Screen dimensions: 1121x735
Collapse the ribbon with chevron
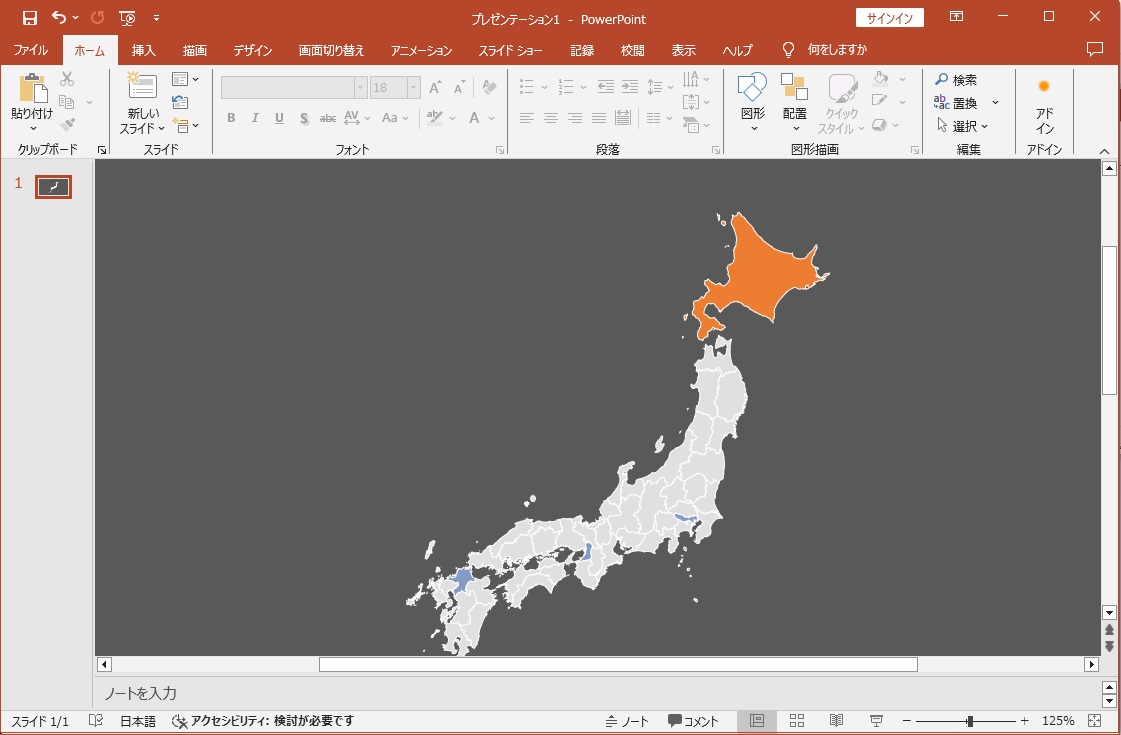pos(1104,151)
